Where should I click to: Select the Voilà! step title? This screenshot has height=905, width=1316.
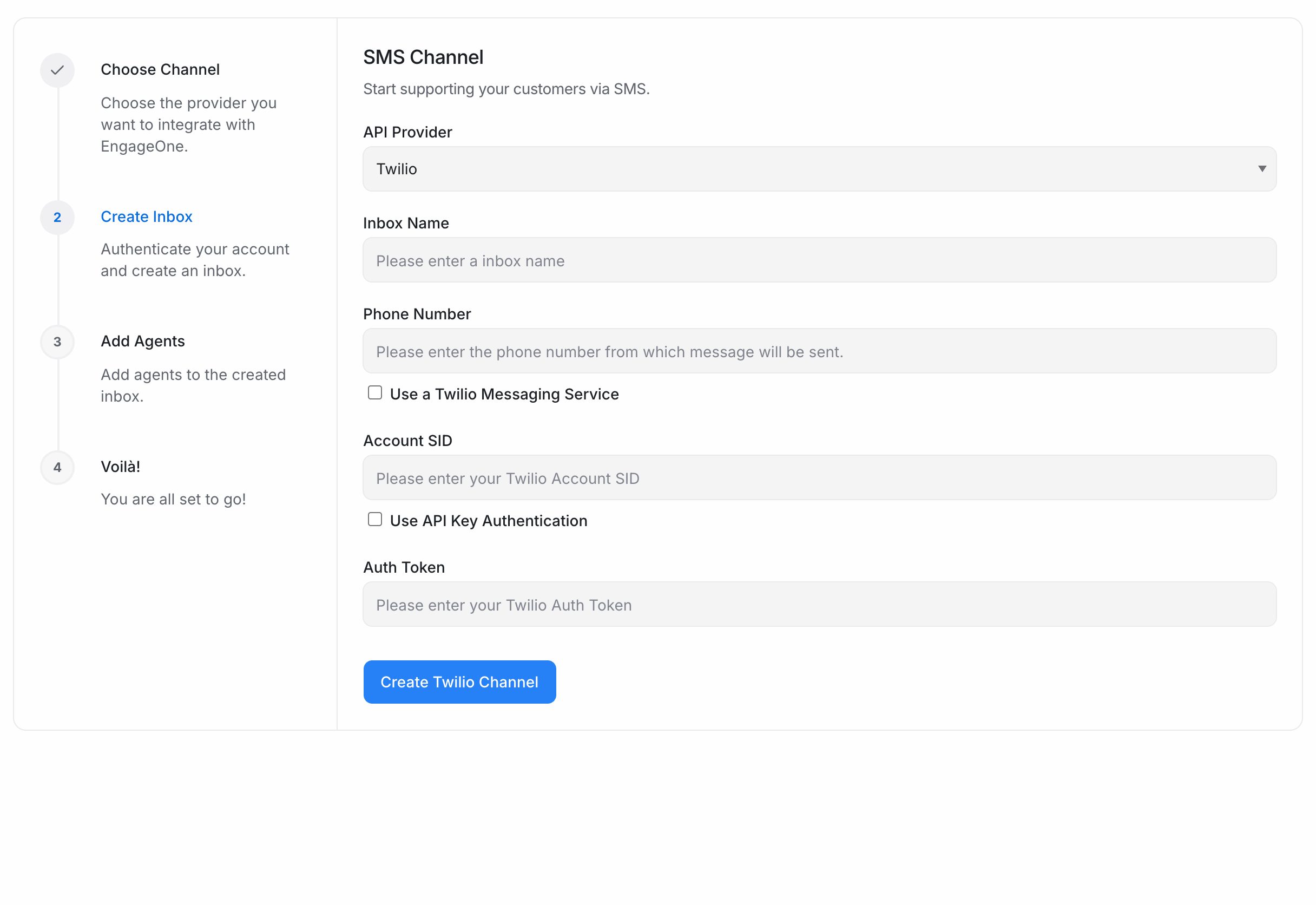click(120, 467)
